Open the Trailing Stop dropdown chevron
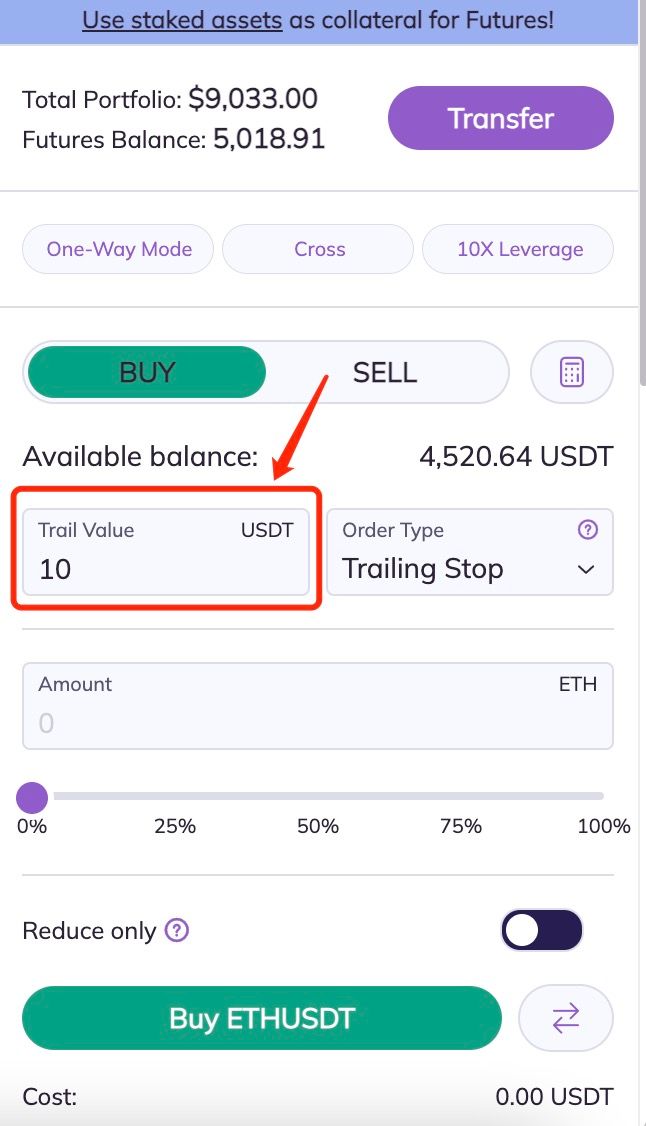This screenshot has height=1126, width=646. [586, 569]
